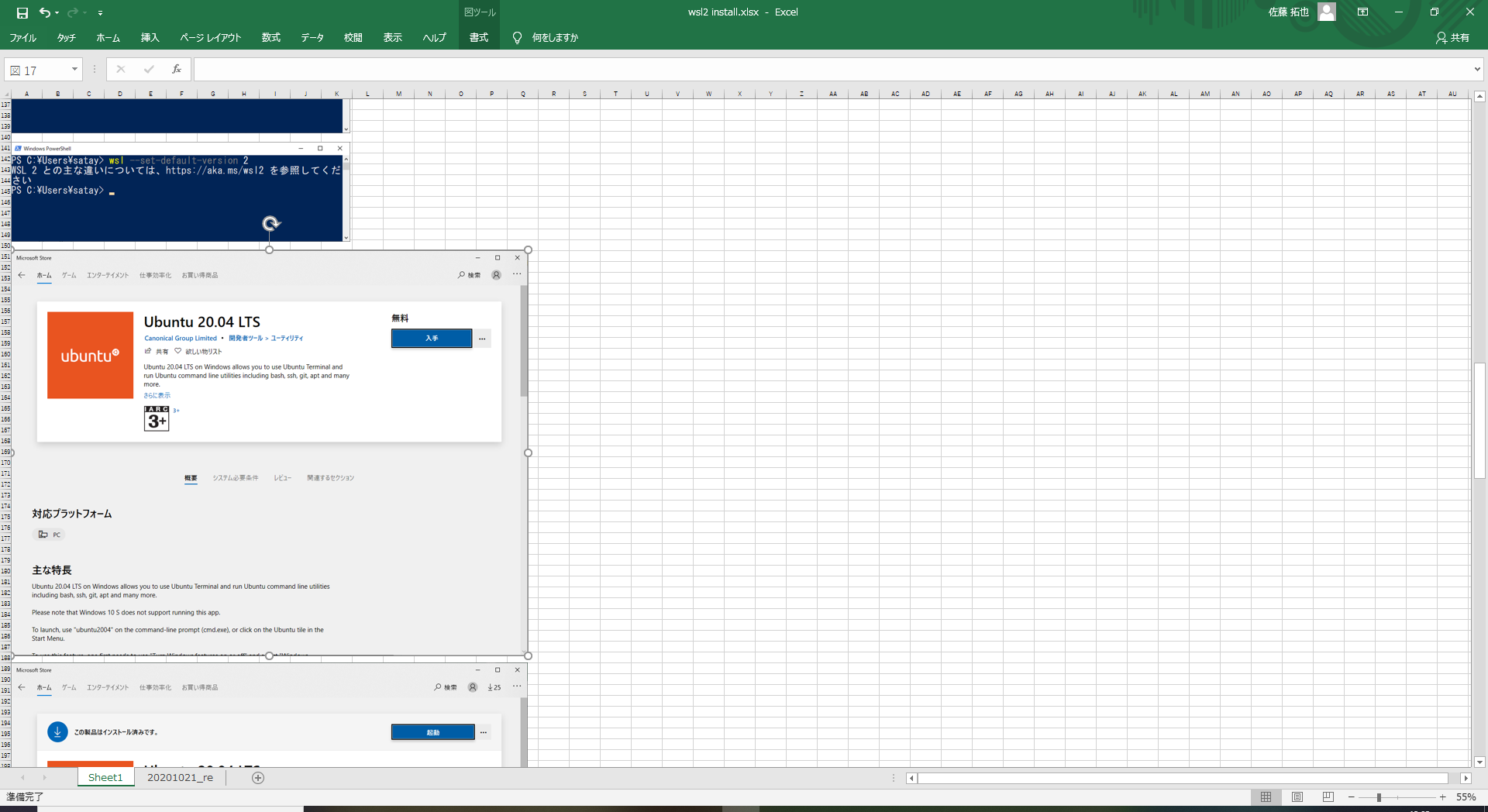Click the 検索 search icon in upper Store
The width and height of the screenshot is (1488, 812).
point(461,275)
